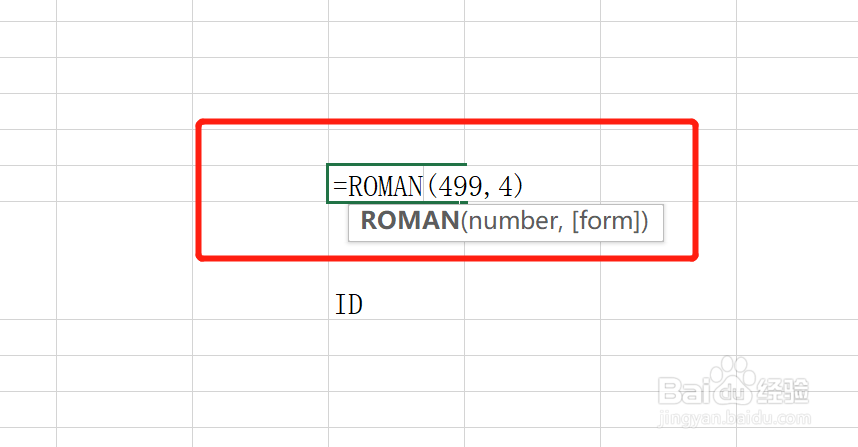
Task: Click the form argument 4 inside the formula
Action: click(511, 185)
